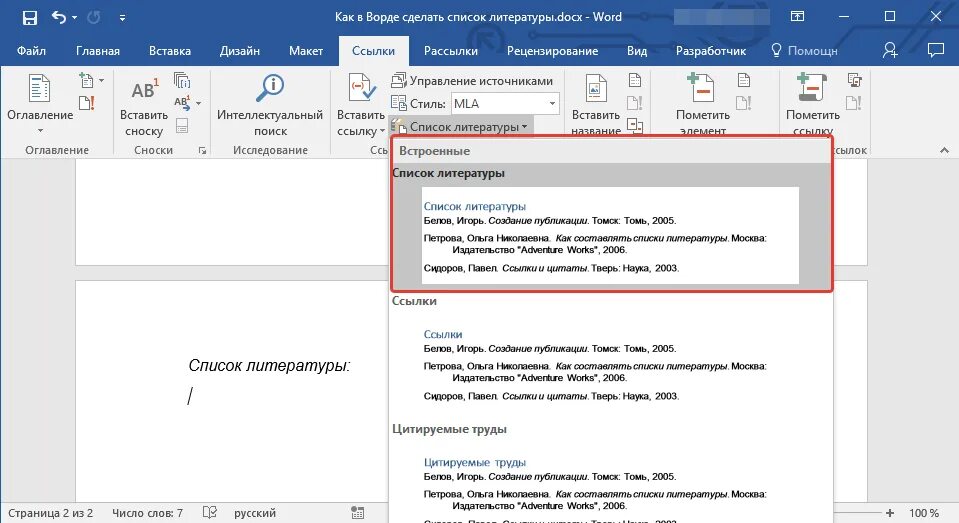The image size is (959, 523).
Task: Open the Стиль MLA combo box
Action: 505,103
